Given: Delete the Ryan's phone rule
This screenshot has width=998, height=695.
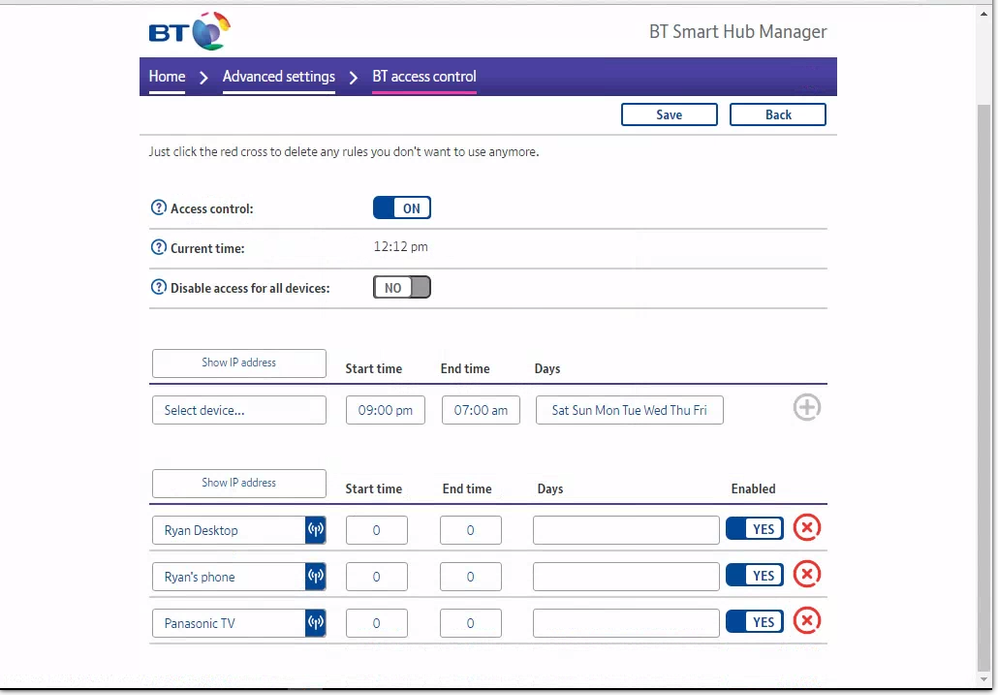Looking at the screenshot, I should click(x=806, y=574).
